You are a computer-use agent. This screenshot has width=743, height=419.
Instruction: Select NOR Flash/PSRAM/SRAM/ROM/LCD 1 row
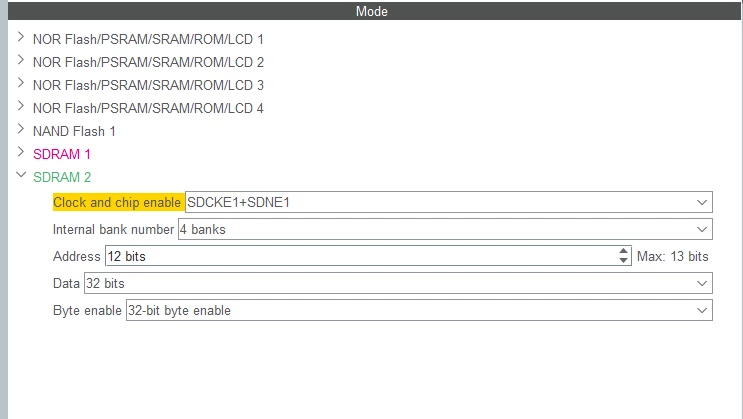coord(148,39)
